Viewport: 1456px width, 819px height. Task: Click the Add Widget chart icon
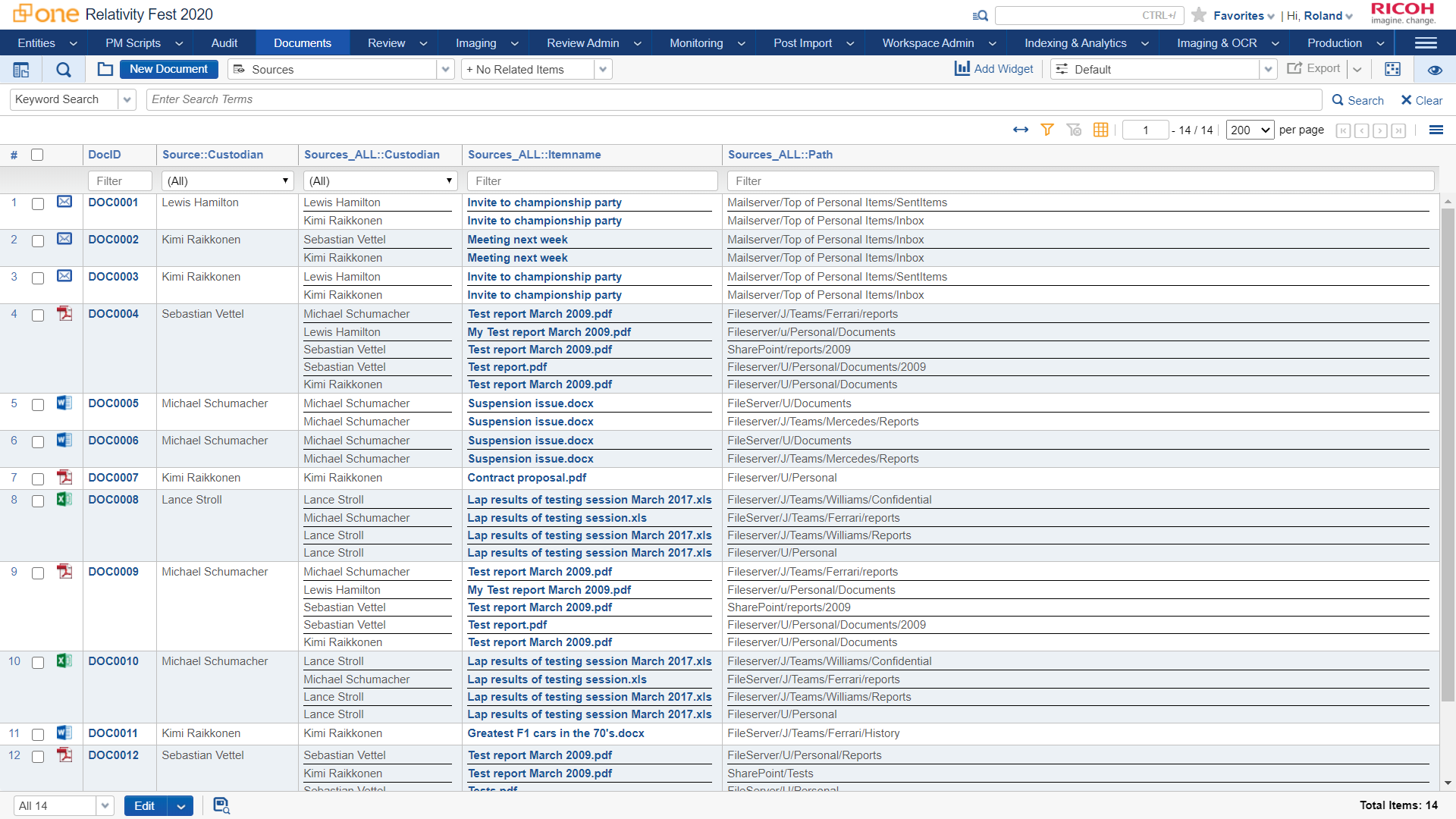pyautogui.click(x=962, y=68)
